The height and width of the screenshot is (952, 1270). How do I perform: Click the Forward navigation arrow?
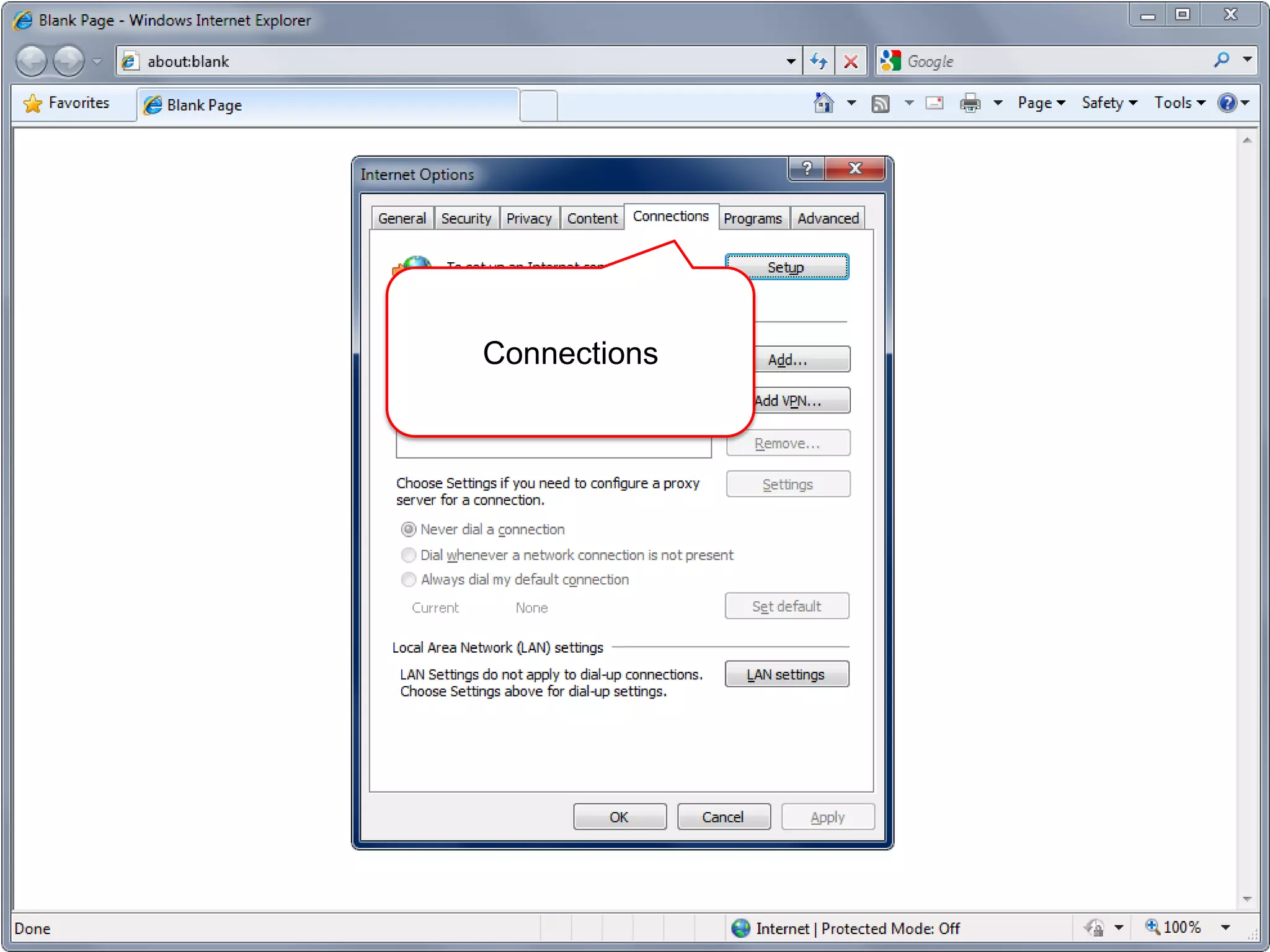pos(68,61)
